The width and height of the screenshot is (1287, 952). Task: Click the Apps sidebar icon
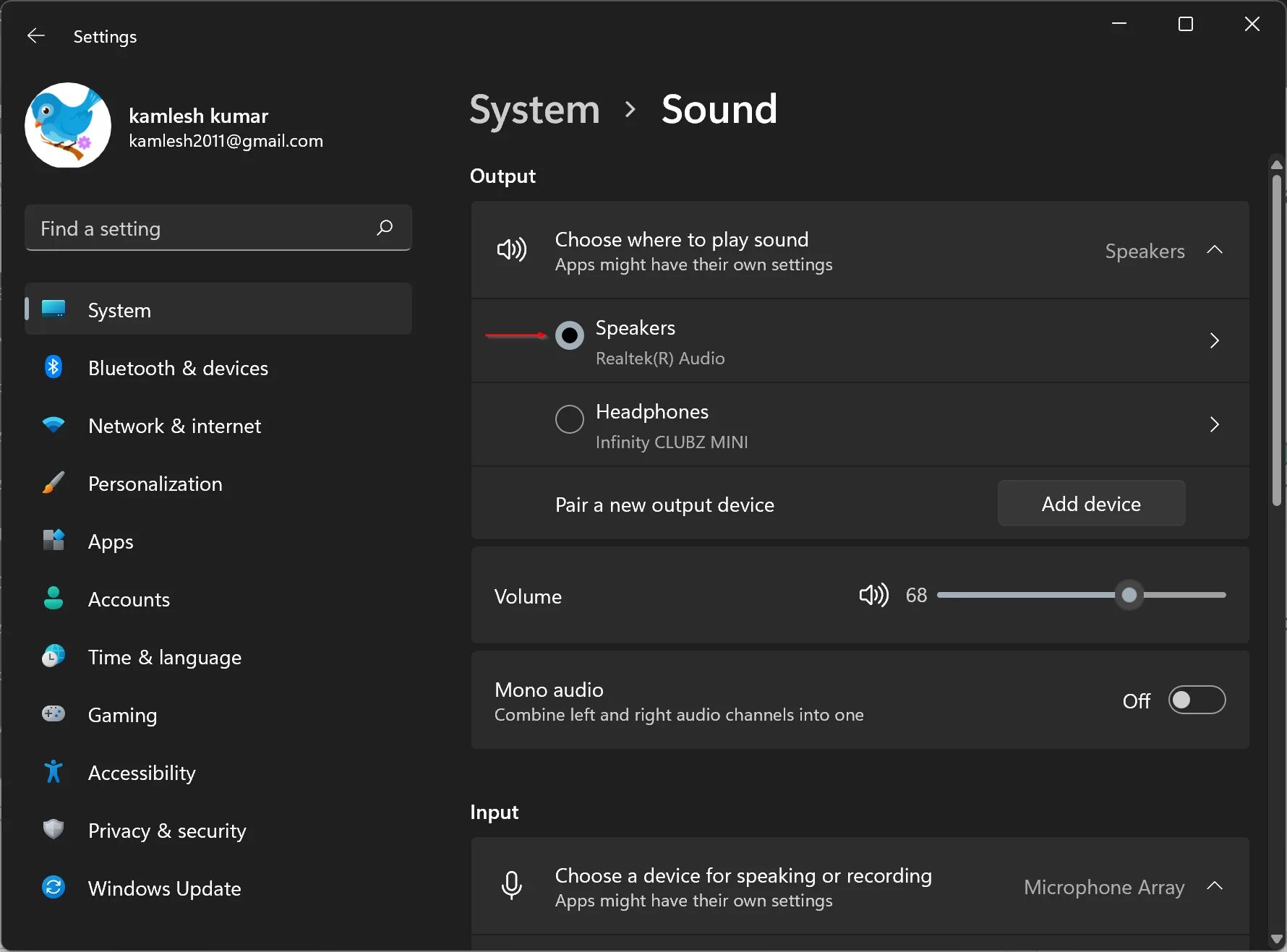[54, 541]
